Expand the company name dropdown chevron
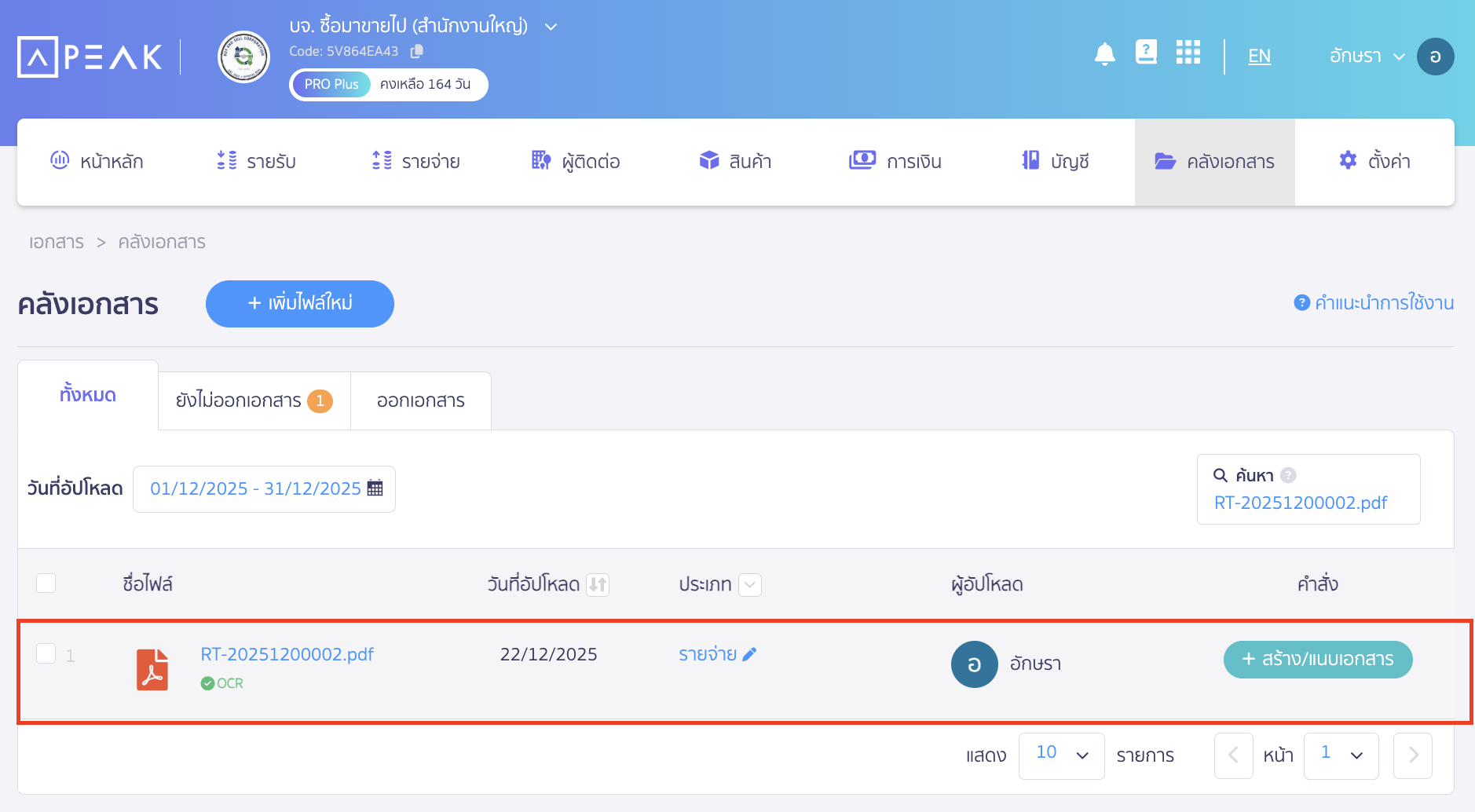 551,27
